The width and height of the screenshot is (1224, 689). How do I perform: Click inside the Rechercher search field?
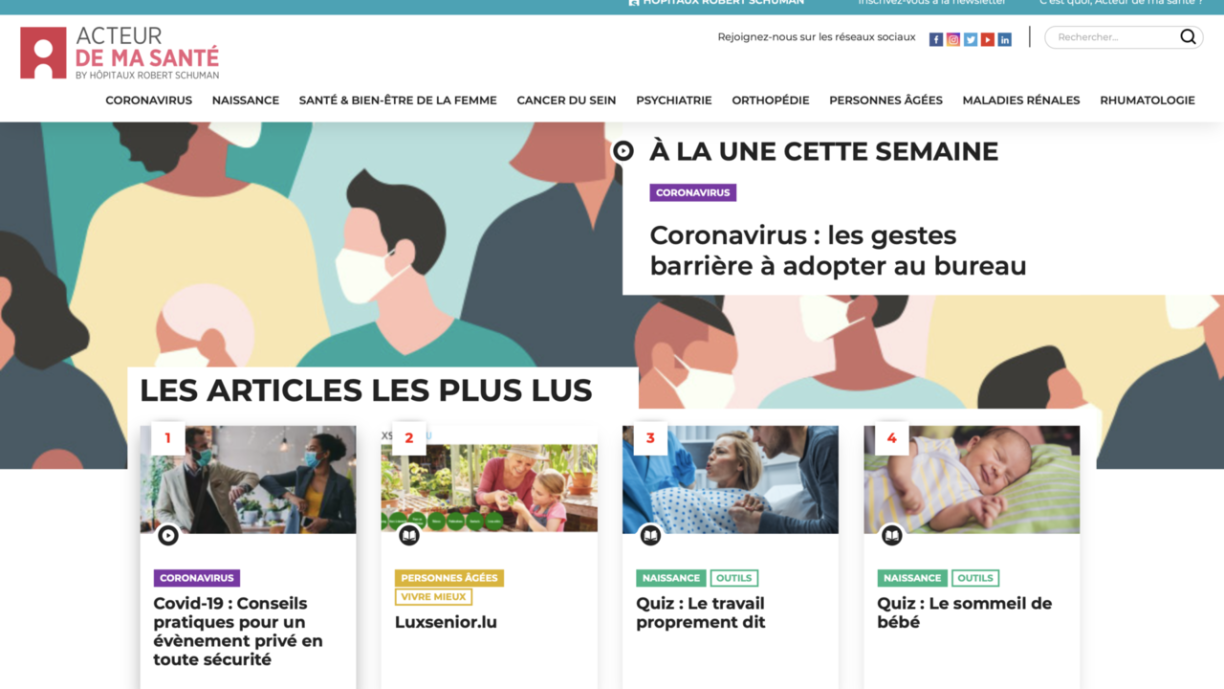tap(1112, 37)
